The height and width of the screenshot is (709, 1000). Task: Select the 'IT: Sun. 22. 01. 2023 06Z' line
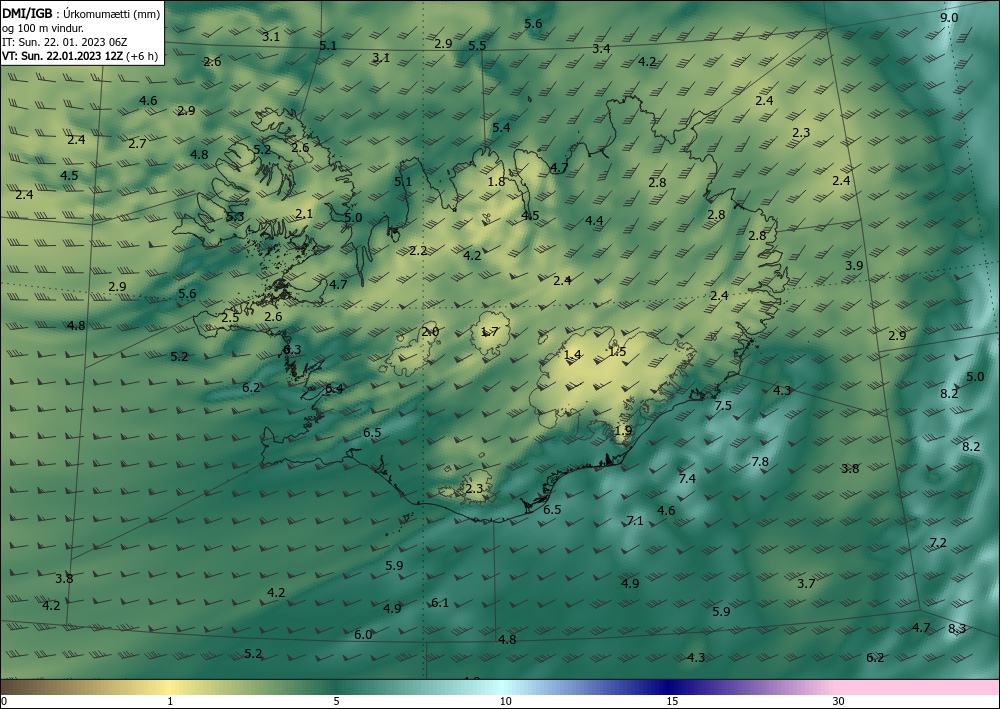point(64,42)
